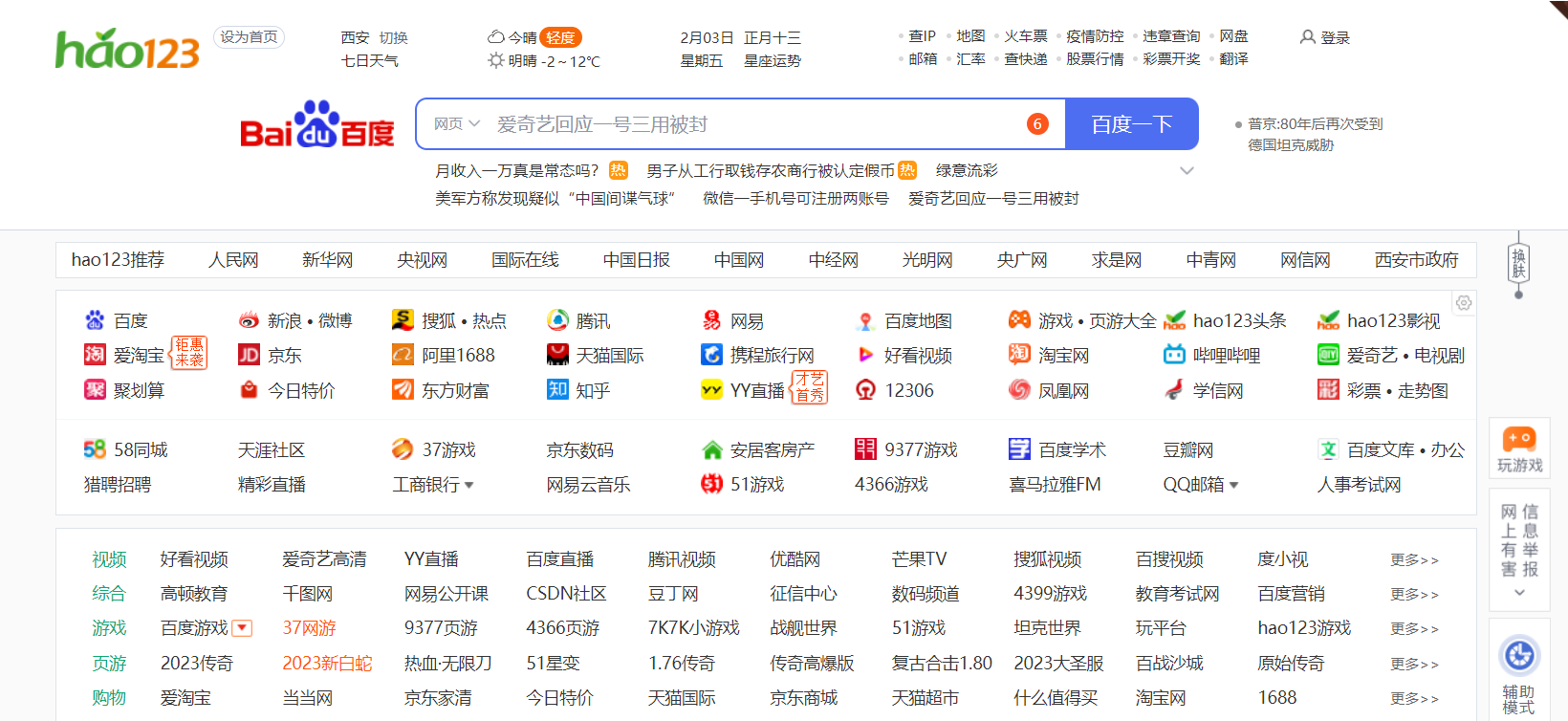This screenshot has height=721, width=1568.
Task: Click the Ctrip travel icon
Action: 711,355
